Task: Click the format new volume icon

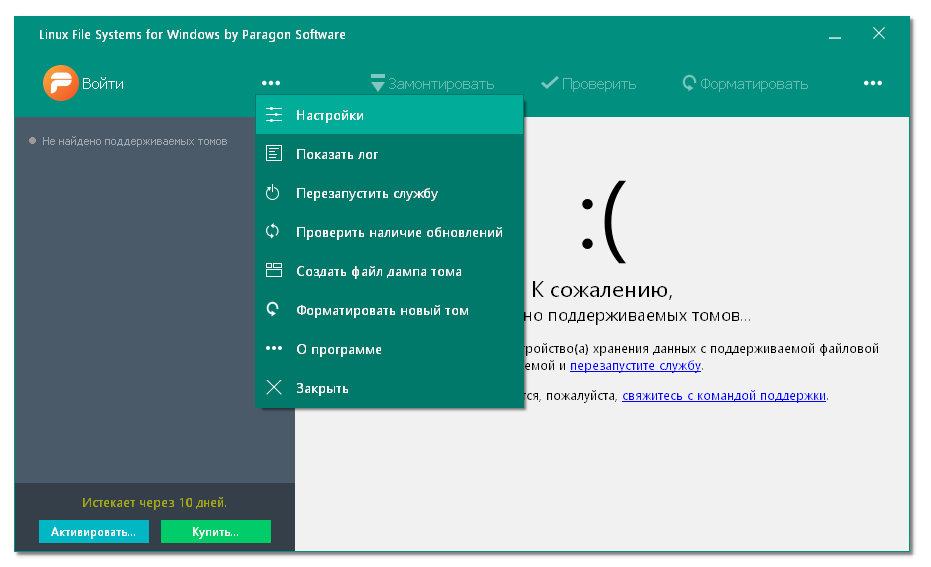Action: pos(273,309)
